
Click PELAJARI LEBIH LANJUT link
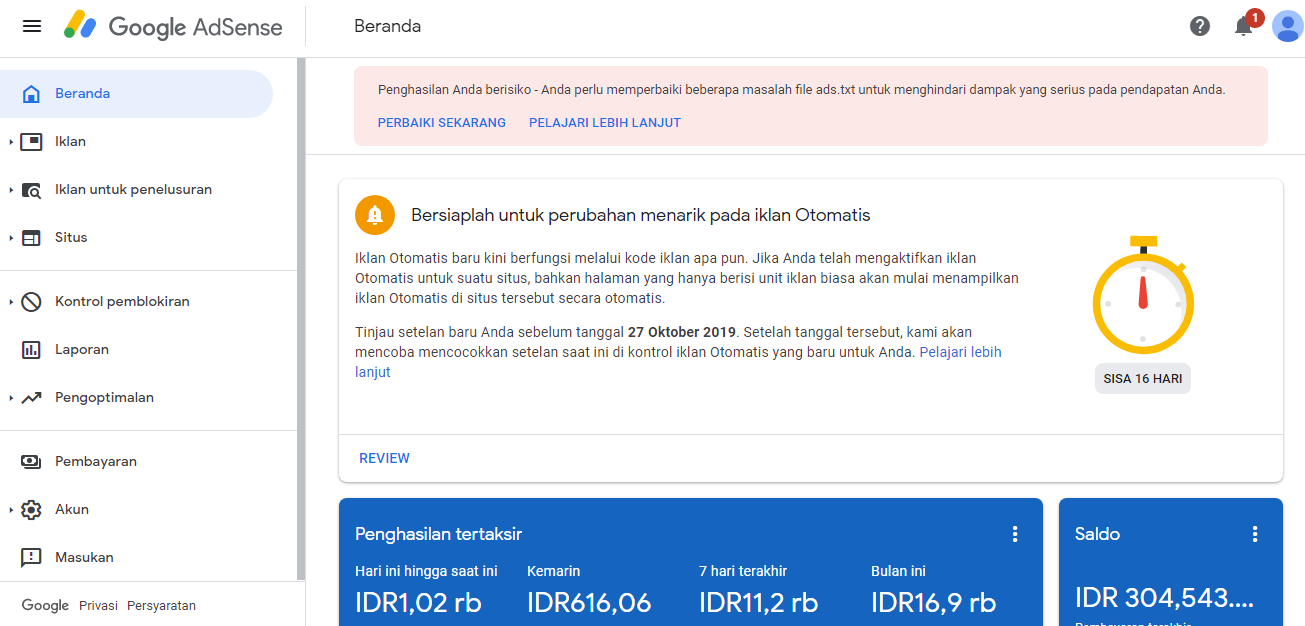pyautogui.click(x=605, y=123)
